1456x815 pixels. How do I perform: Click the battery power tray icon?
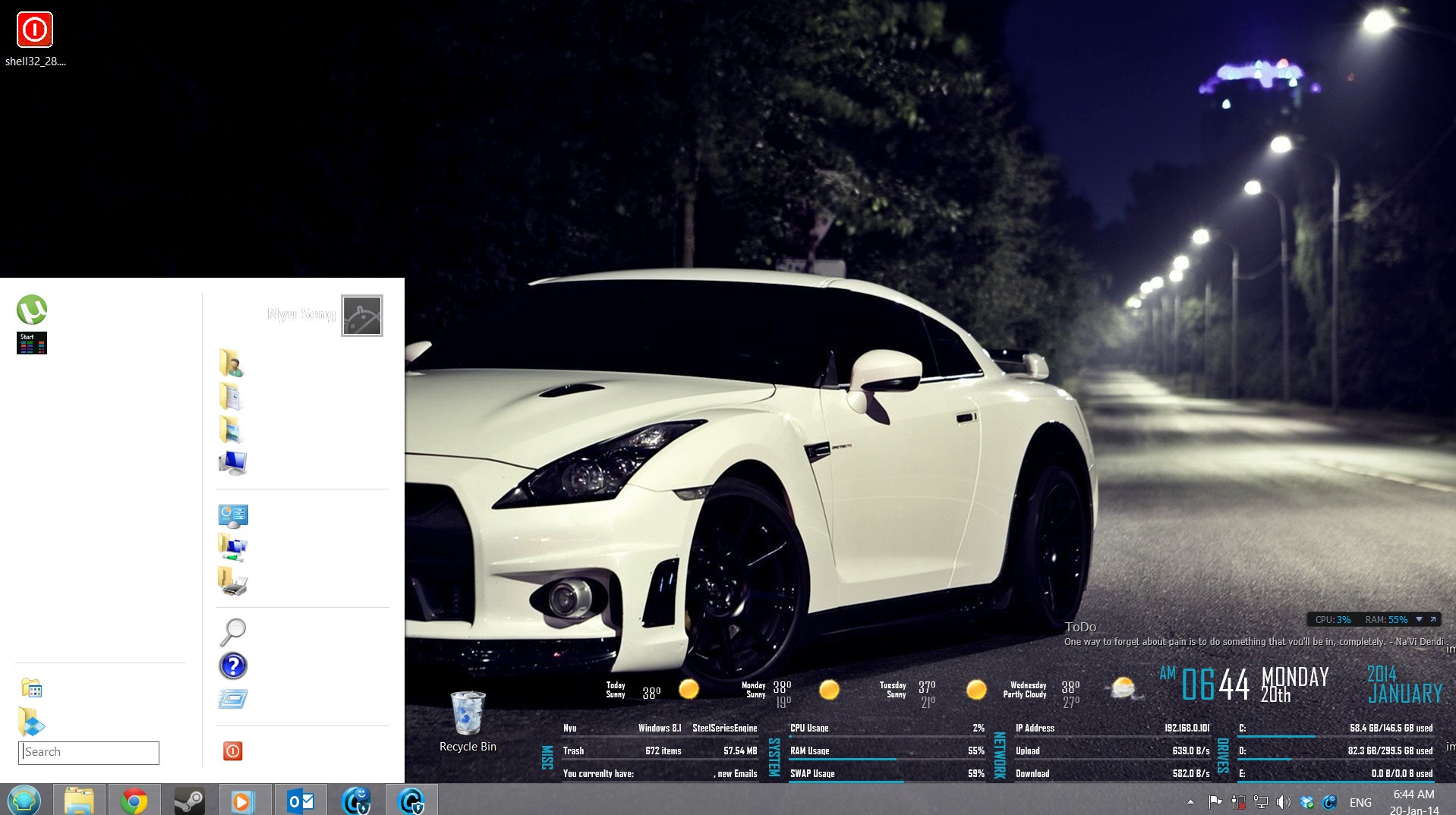pyautogui.click(x=1238, y=802)
